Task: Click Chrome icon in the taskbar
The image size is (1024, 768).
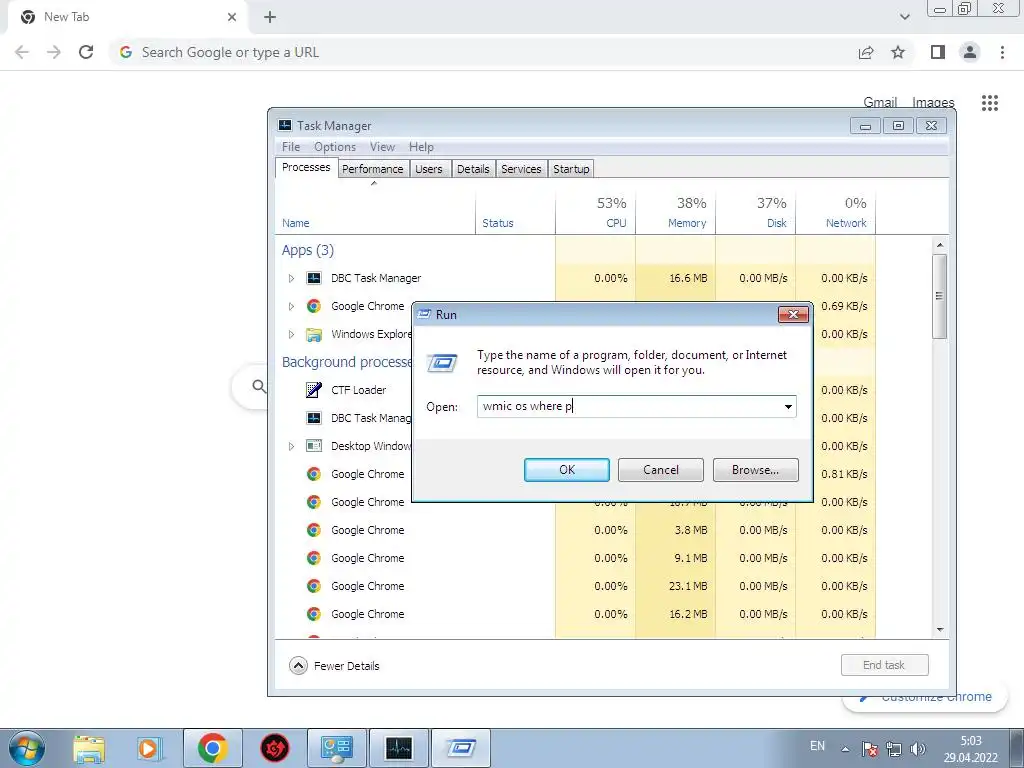Action: click(212, 748)
